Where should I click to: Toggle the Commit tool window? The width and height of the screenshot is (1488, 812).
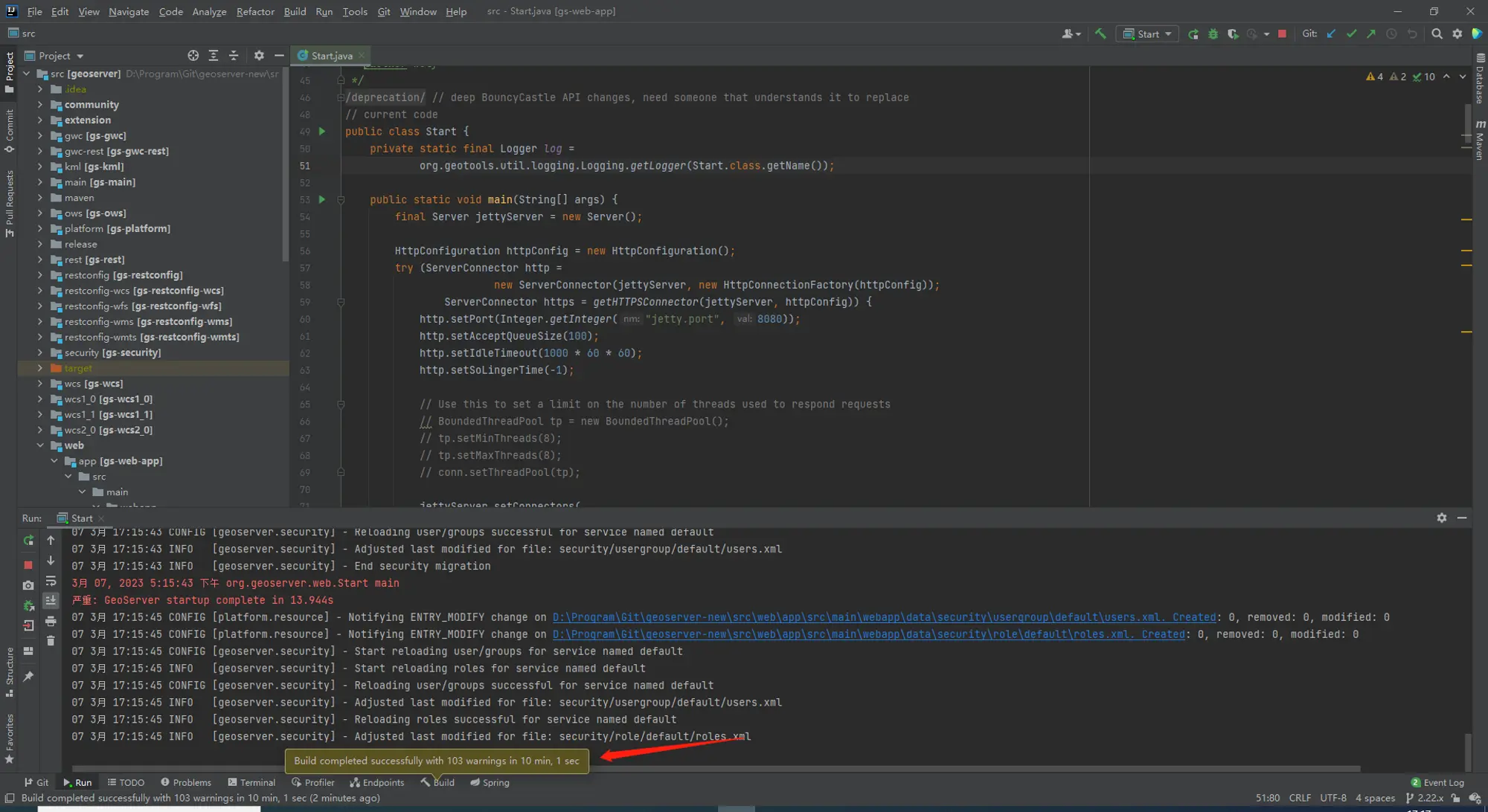[9, 131]
